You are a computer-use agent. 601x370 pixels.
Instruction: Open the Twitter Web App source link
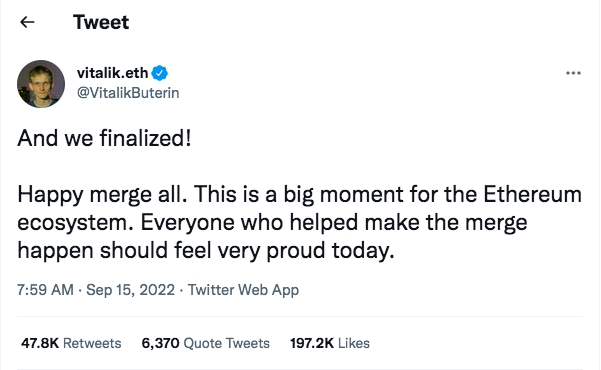243,290
